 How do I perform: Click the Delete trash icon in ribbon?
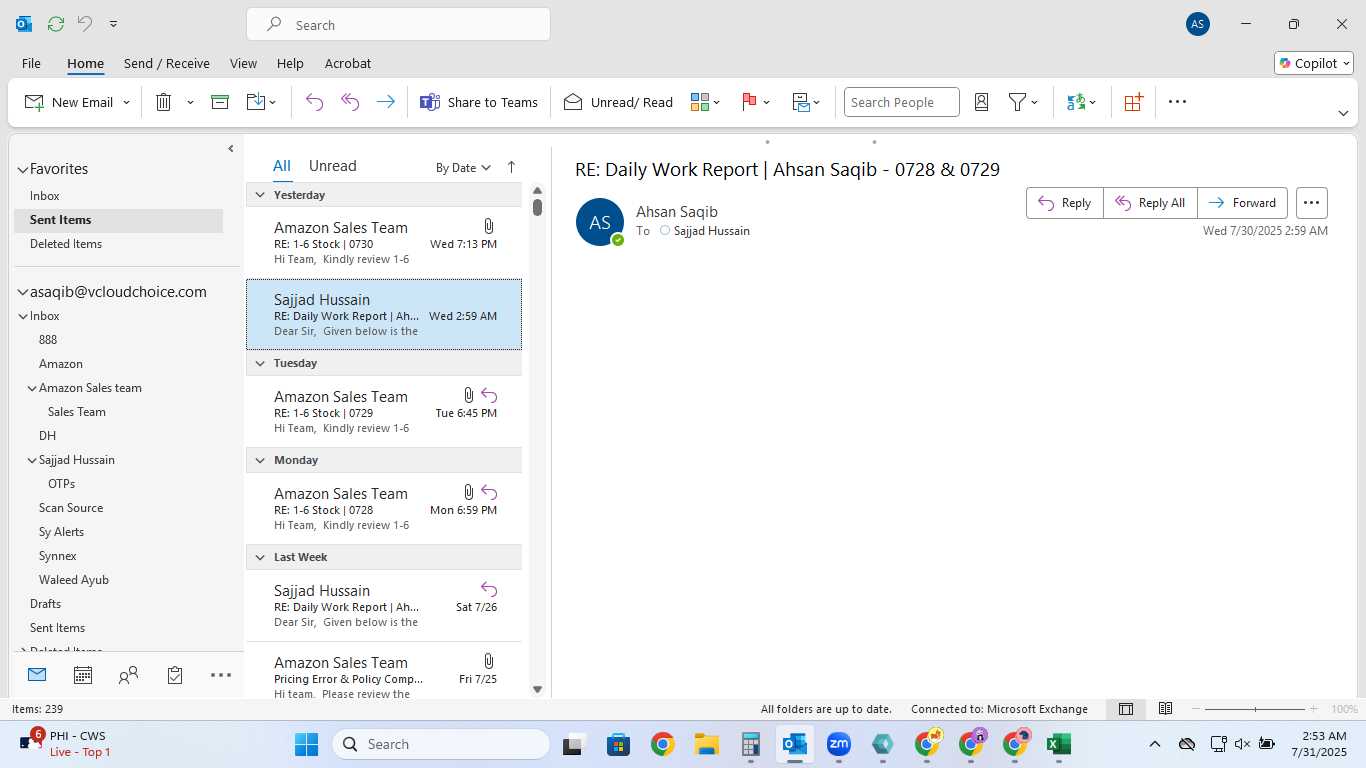coord(164,102)
